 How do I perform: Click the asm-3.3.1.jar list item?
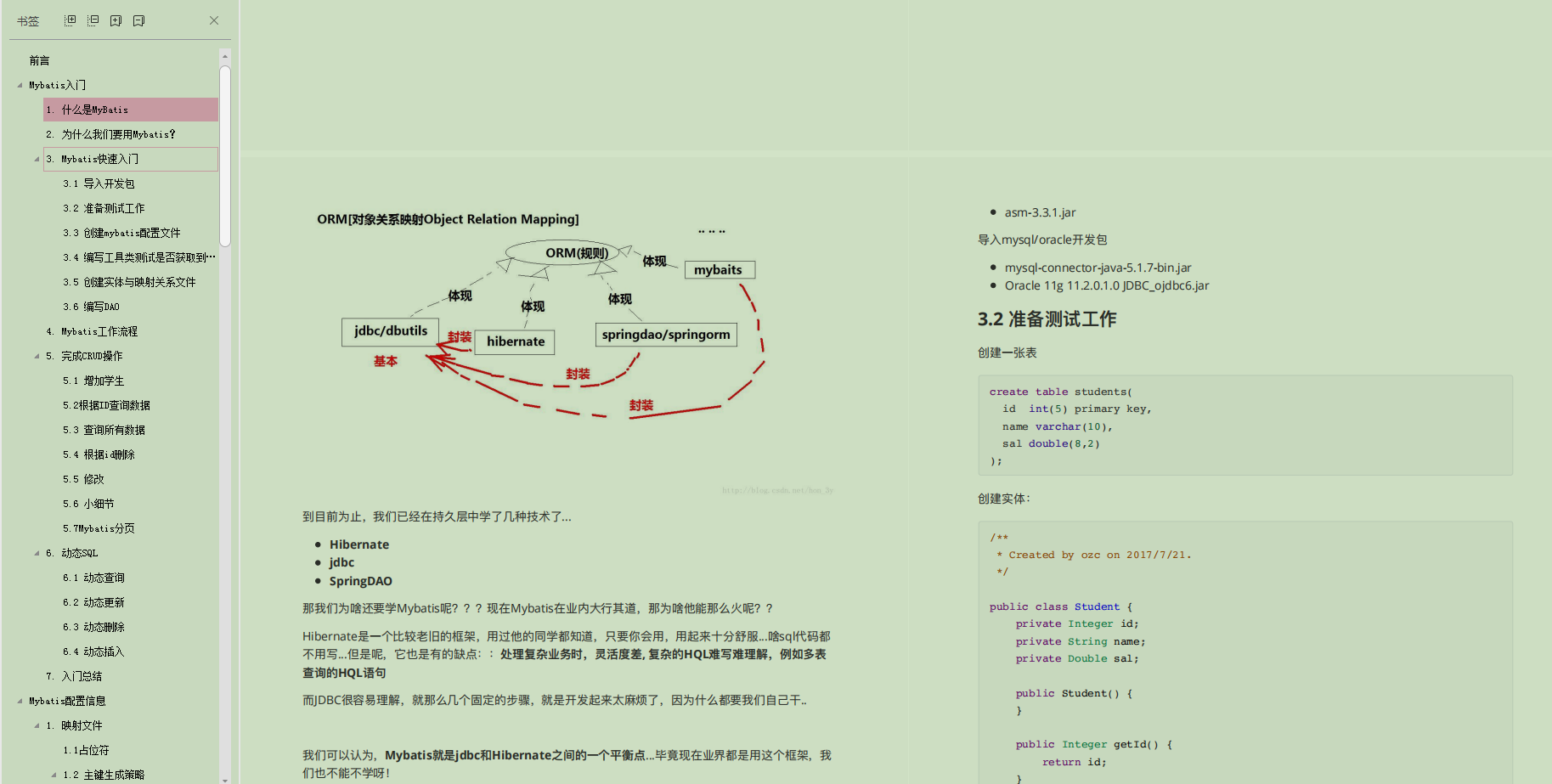(x=1040, y=212)
